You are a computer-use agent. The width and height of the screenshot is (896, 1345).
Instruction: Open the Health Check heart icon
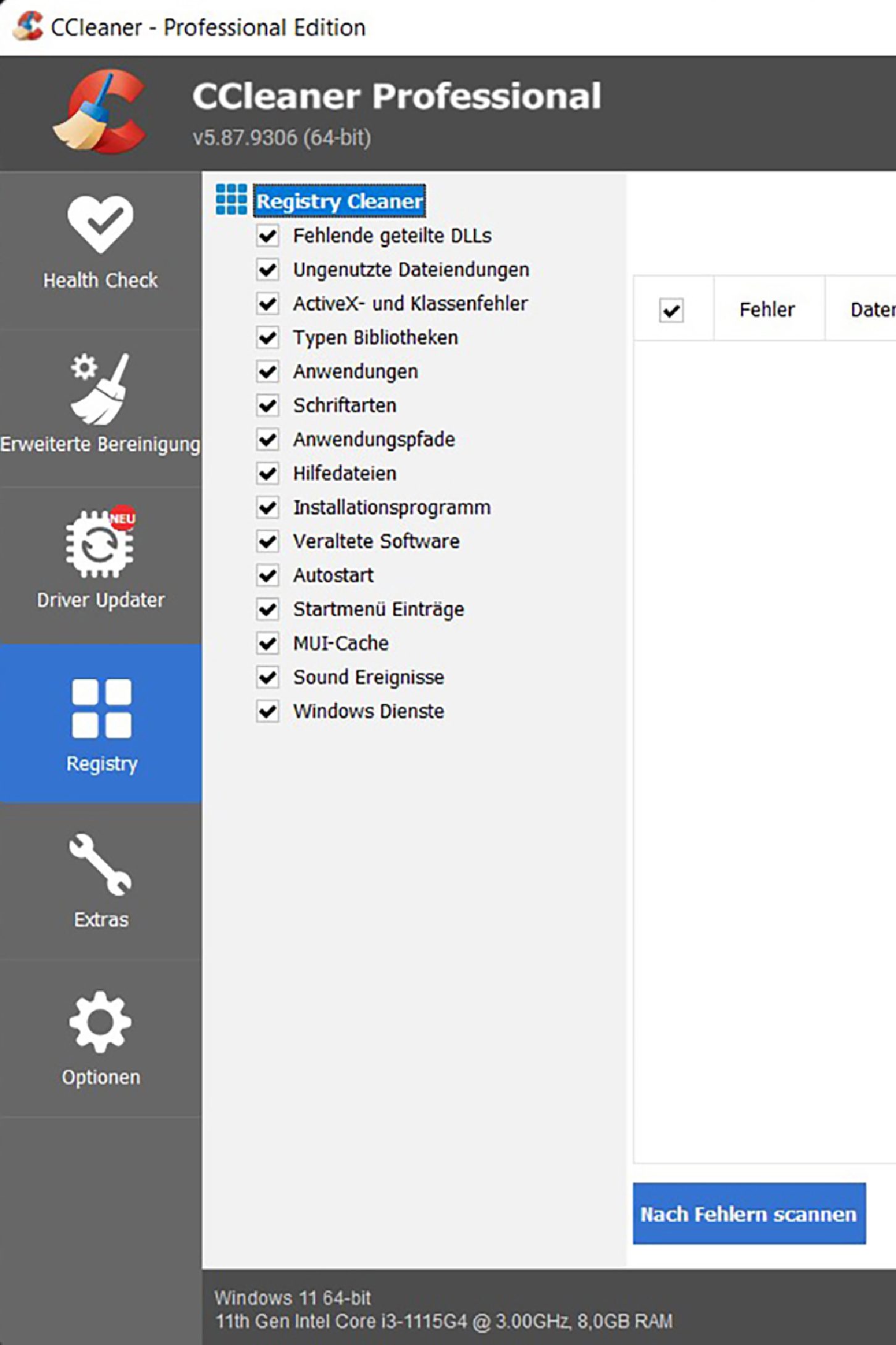coord(101,224)
